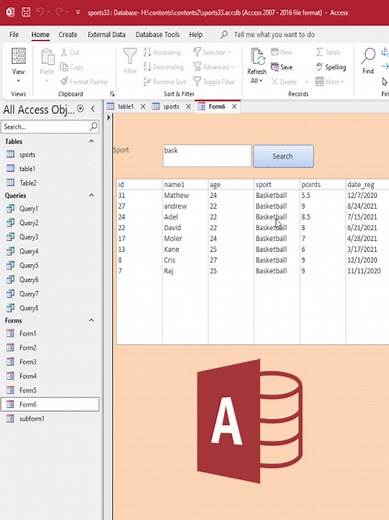Open the More records dropdown
Screen dimensions: 389x520
(x=330, y=81)
